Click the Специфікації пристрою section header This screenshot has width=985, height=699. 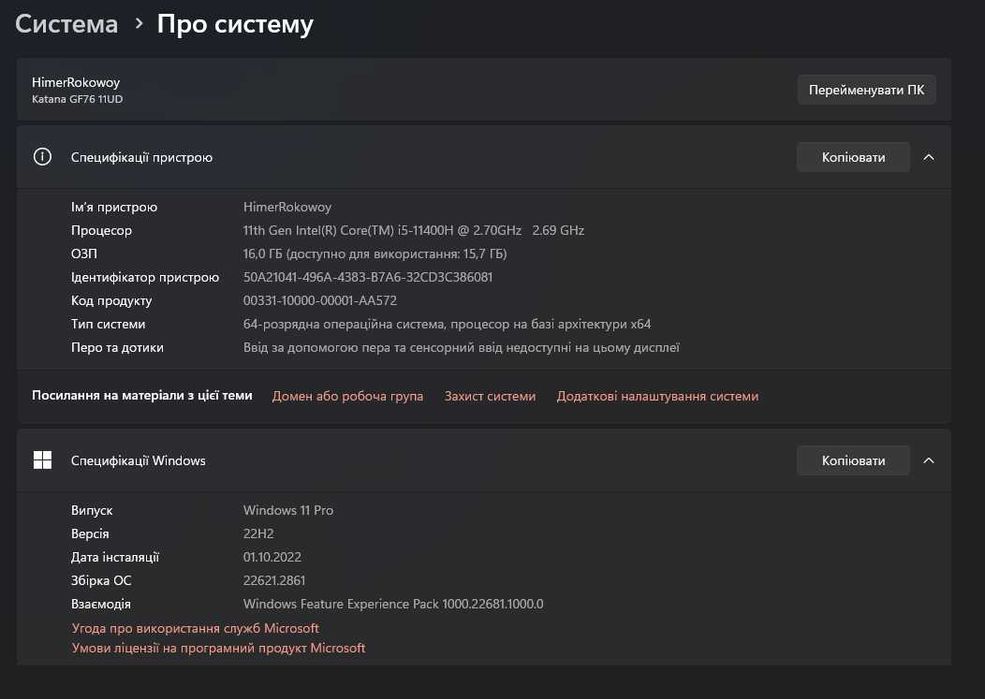141,157
